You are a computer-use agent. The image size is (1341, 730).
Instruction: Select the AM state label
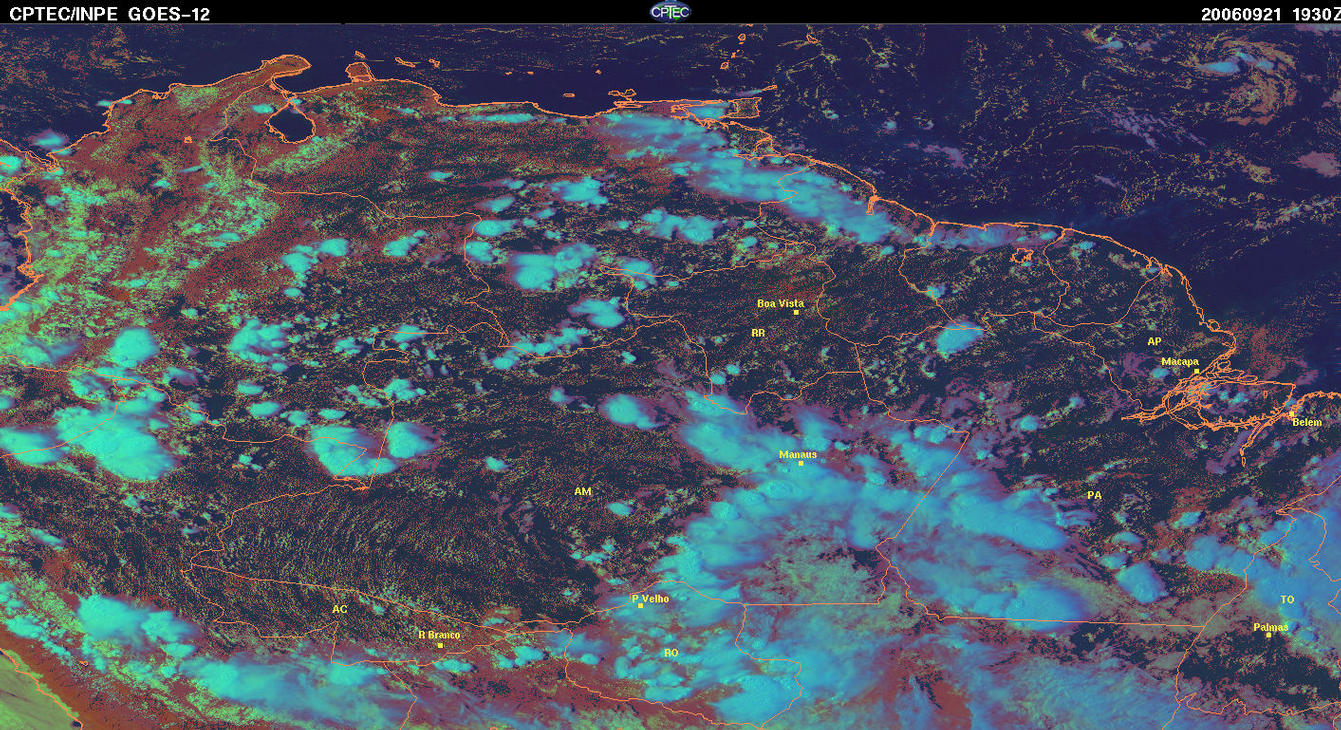tap(583, 491)
